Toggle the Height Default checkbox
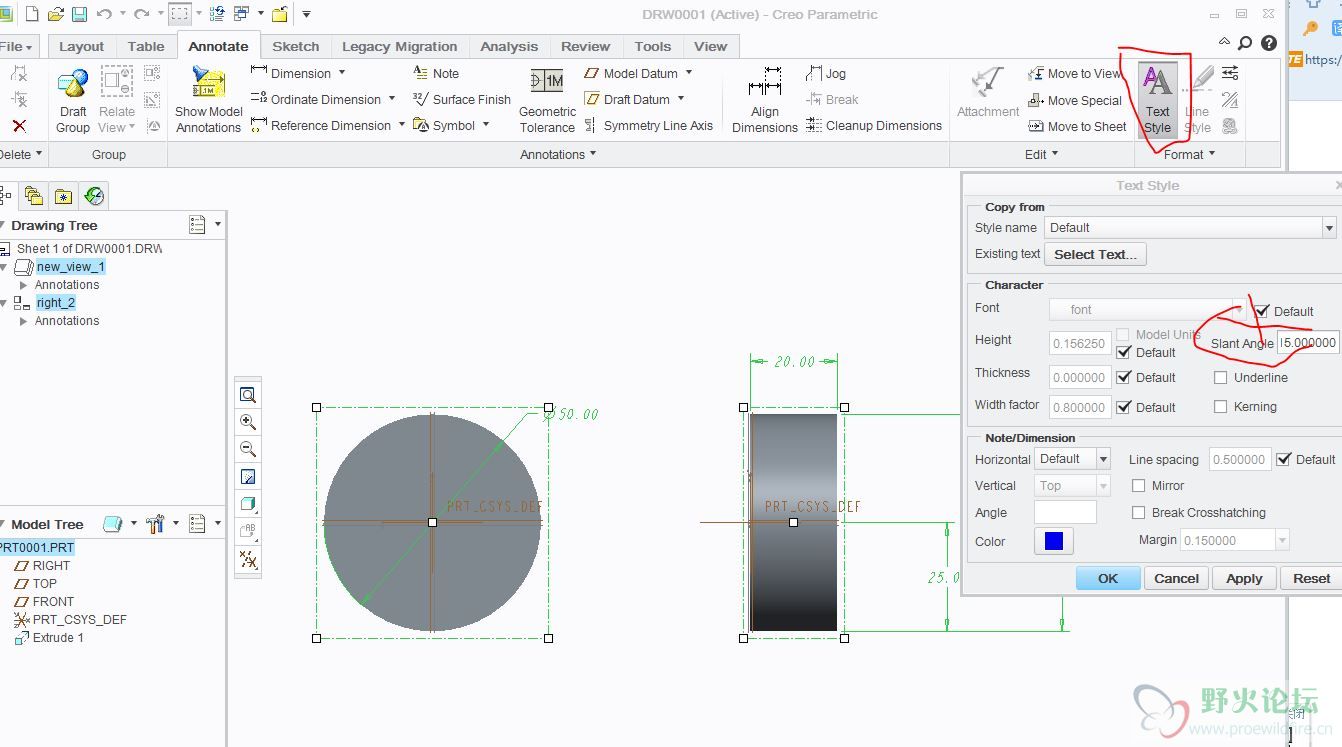 tap(1124, 352)
